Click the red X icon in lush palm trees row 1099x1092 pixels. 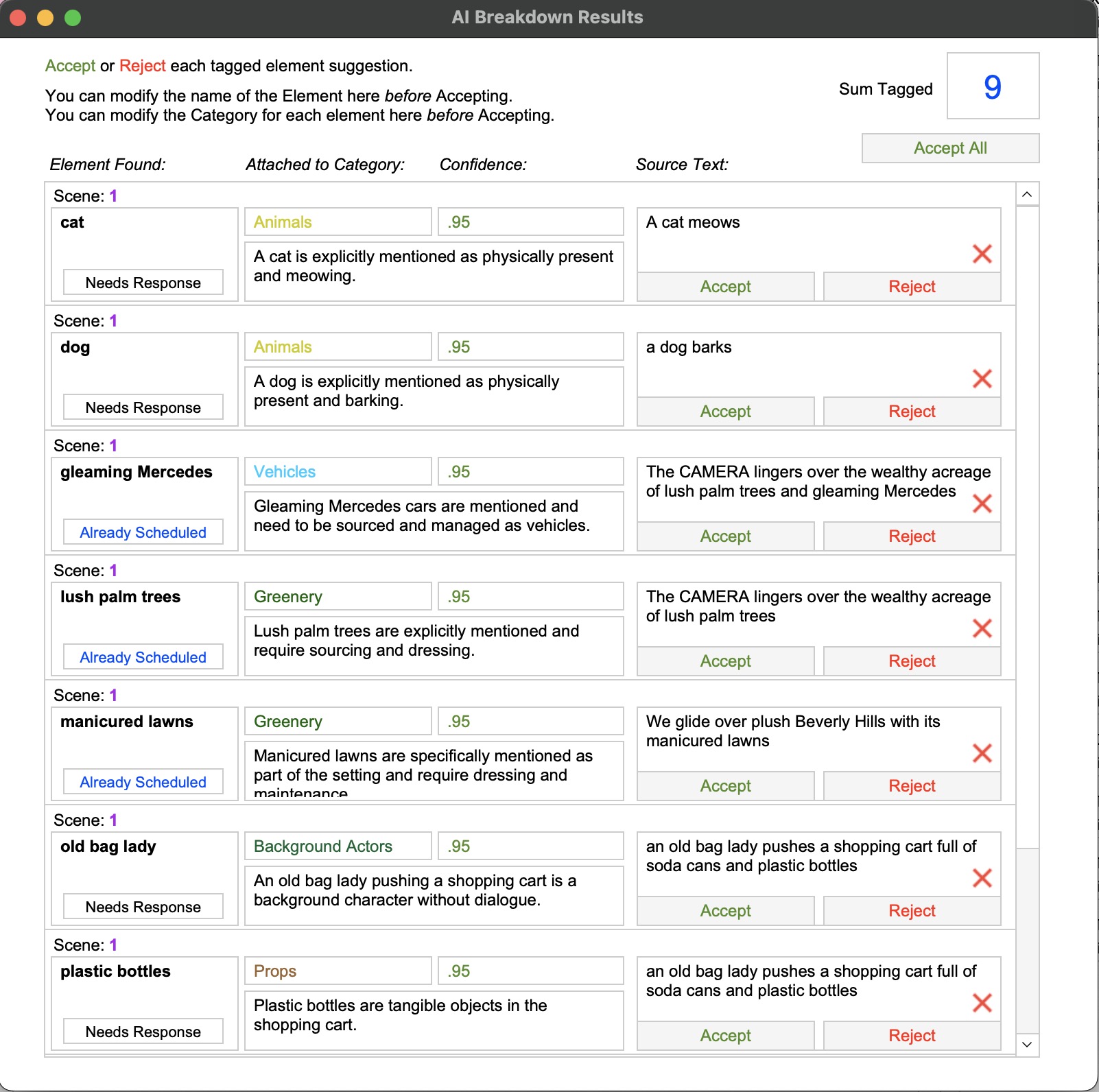[x=982, y=628]
